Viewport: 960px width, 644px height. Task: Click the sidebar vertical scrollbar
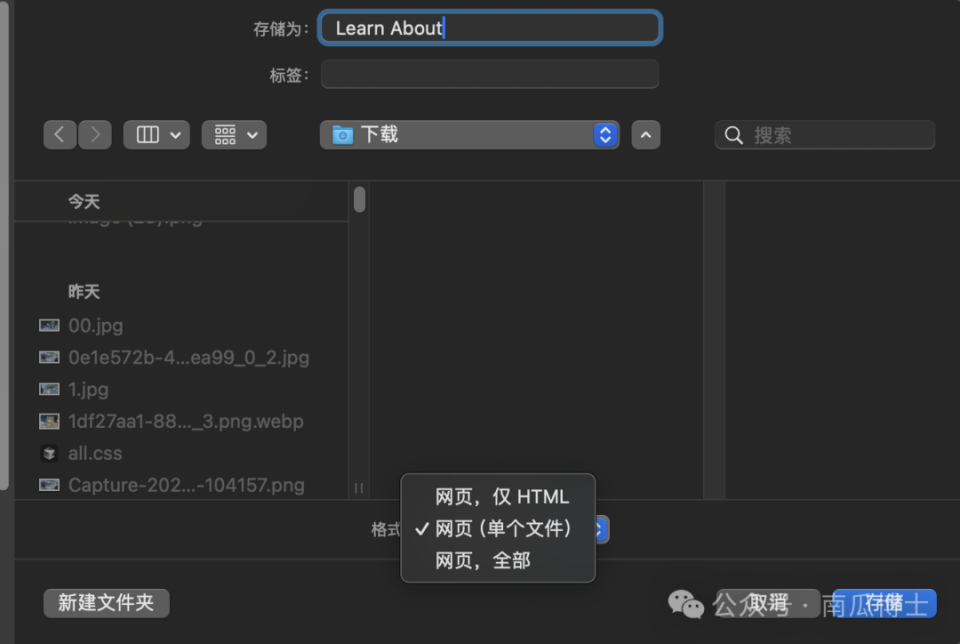click(359, 200)
